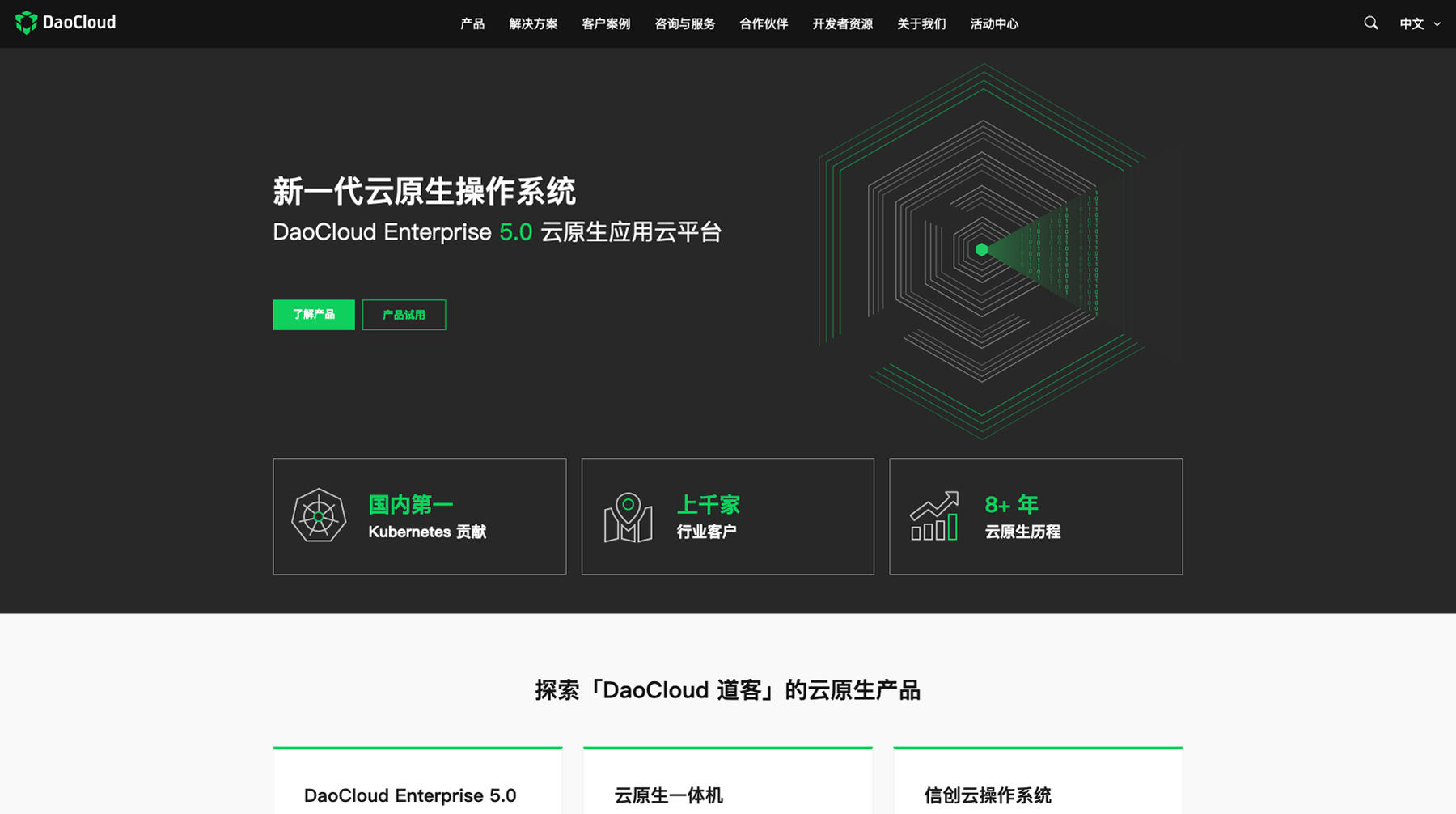Click the 上千家 green text
This screenshot has height=814, width=1456.
[709, 505]
